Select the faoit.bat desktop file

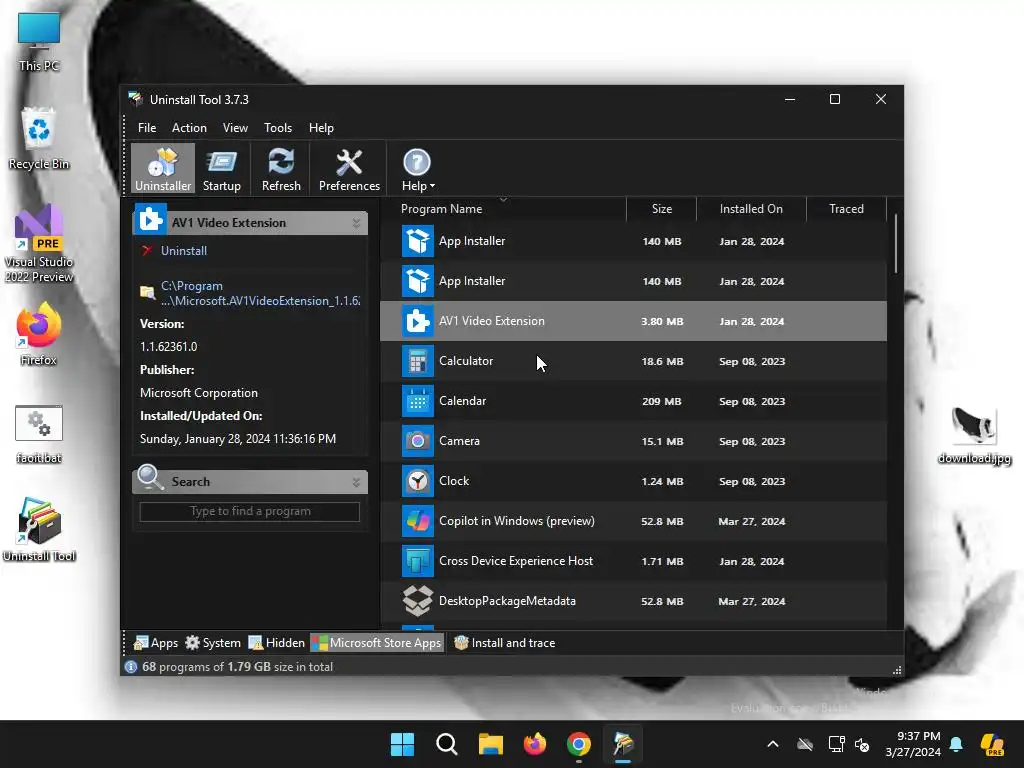tap(39, 434)
